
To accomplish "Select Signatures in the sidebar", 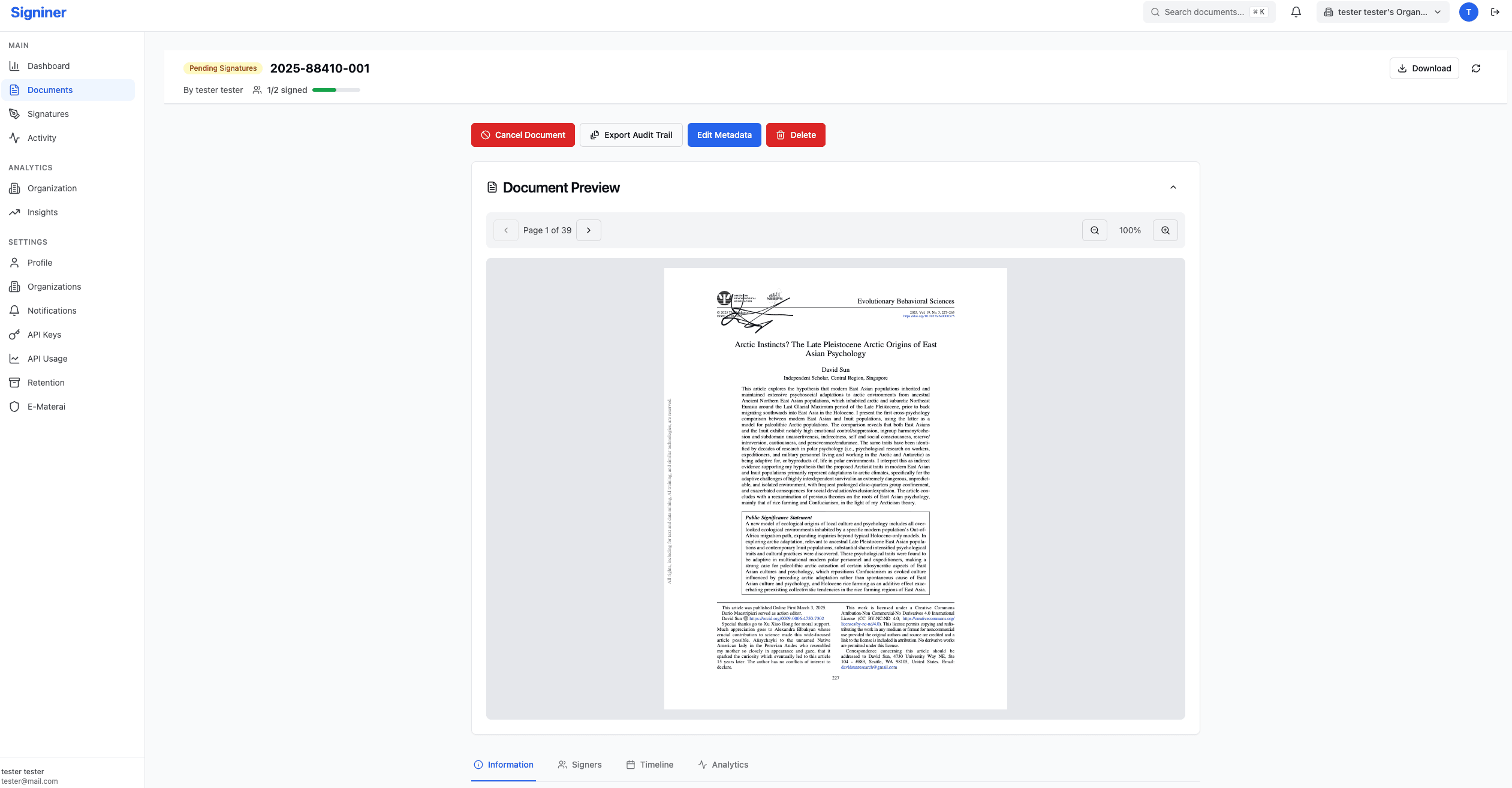I will (x=48, y=113).
